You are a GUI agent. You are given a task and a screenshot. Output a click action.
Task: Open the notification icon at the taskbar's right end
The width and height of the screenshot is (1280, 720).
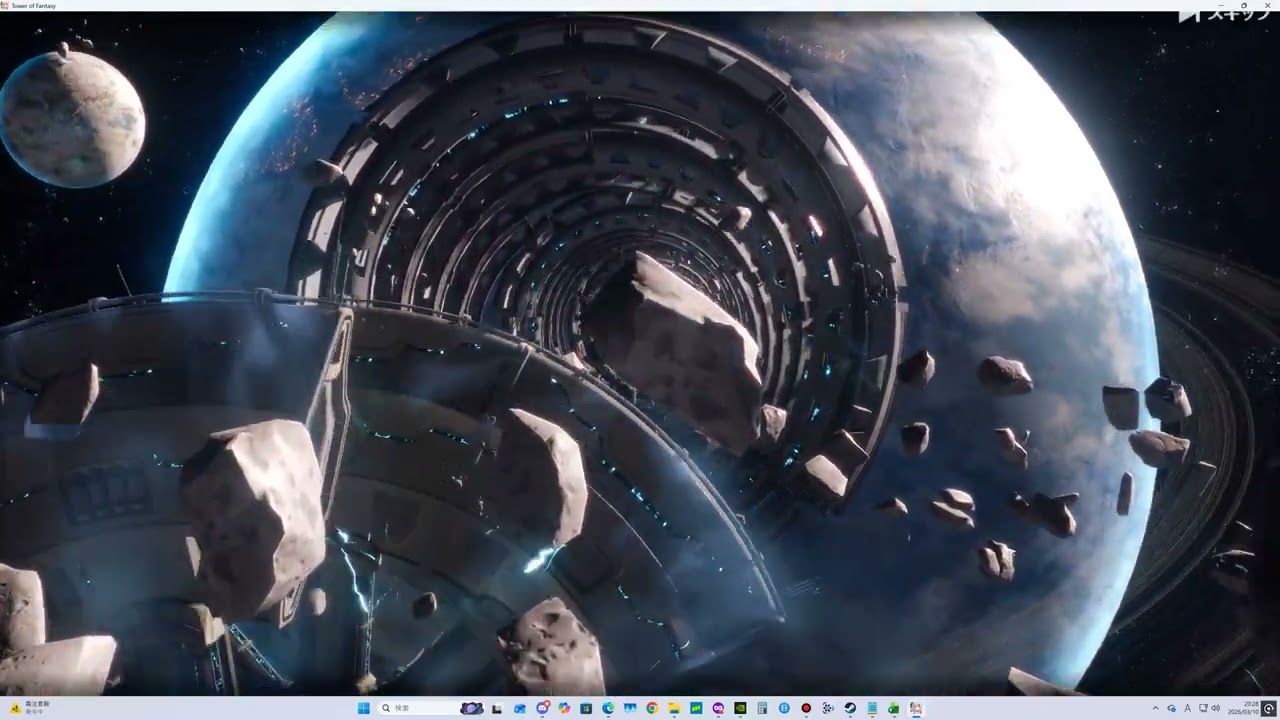1269,708
